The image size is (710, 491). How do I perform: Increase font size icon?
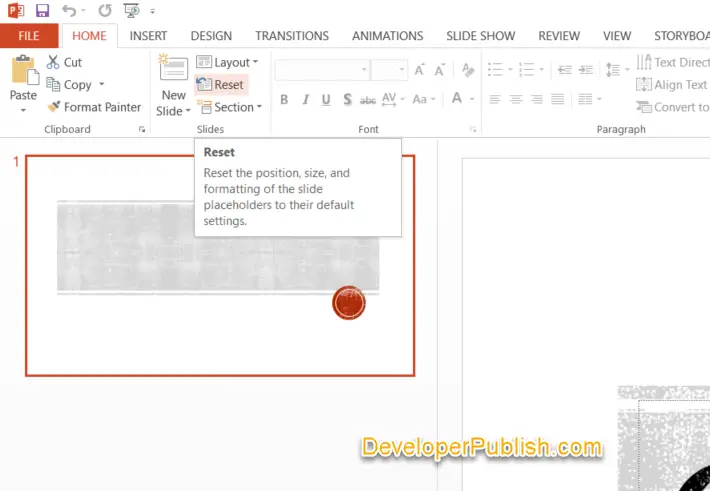click(419, 70)
